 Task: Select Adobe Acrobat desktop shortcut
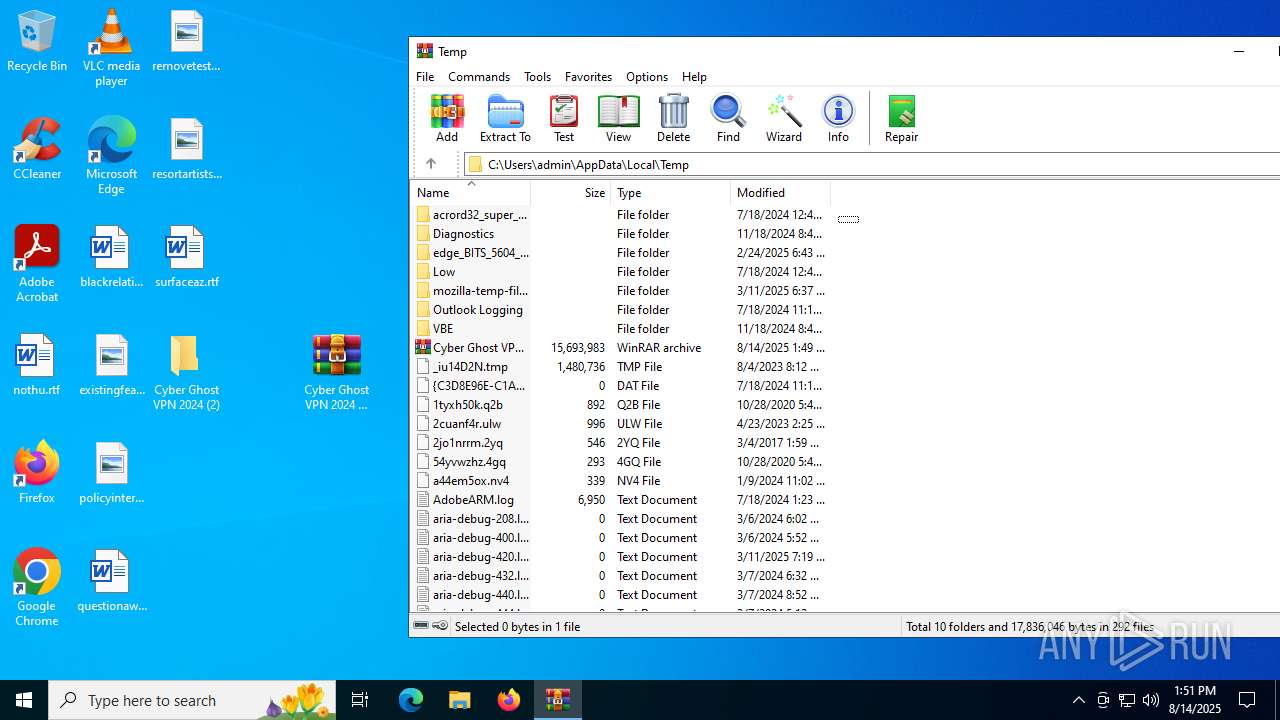(37, 264)
